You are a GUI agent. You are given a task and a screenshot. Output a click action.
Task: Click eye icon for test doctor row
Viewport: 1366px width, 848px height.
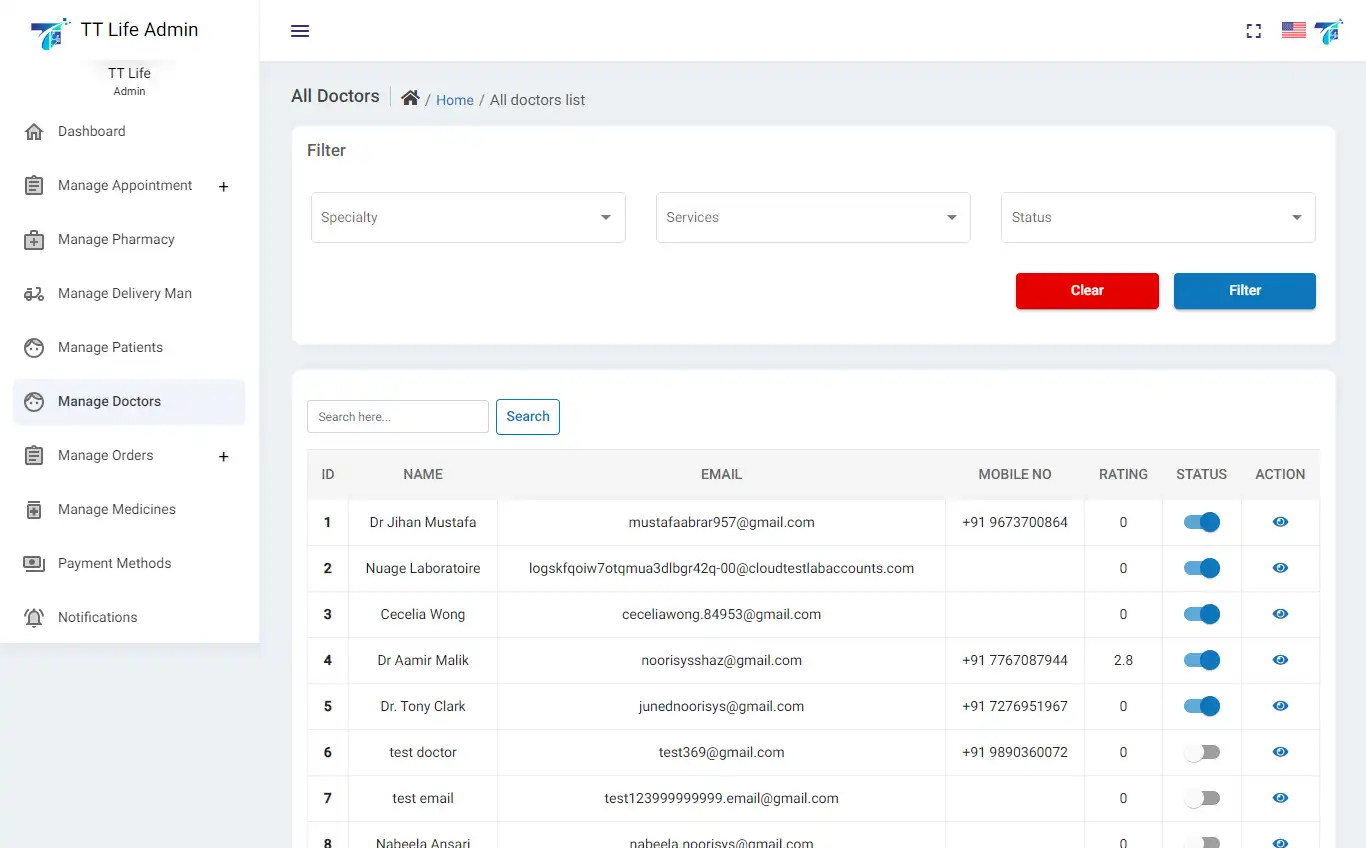pos(1280,752)
